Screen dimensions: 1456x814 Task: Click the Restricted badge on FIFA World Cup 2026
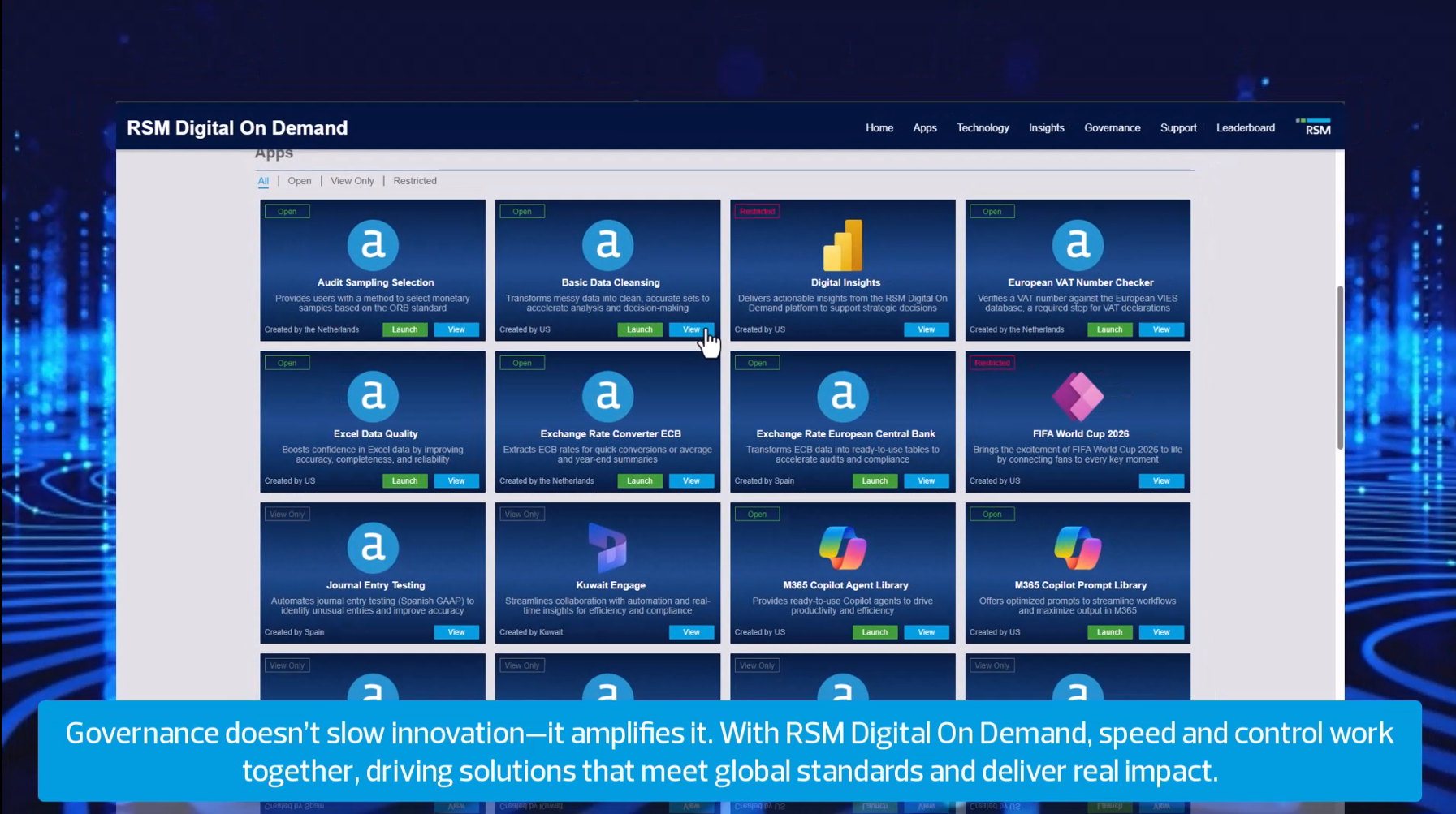pyautogui.click(x=992, y=363)
